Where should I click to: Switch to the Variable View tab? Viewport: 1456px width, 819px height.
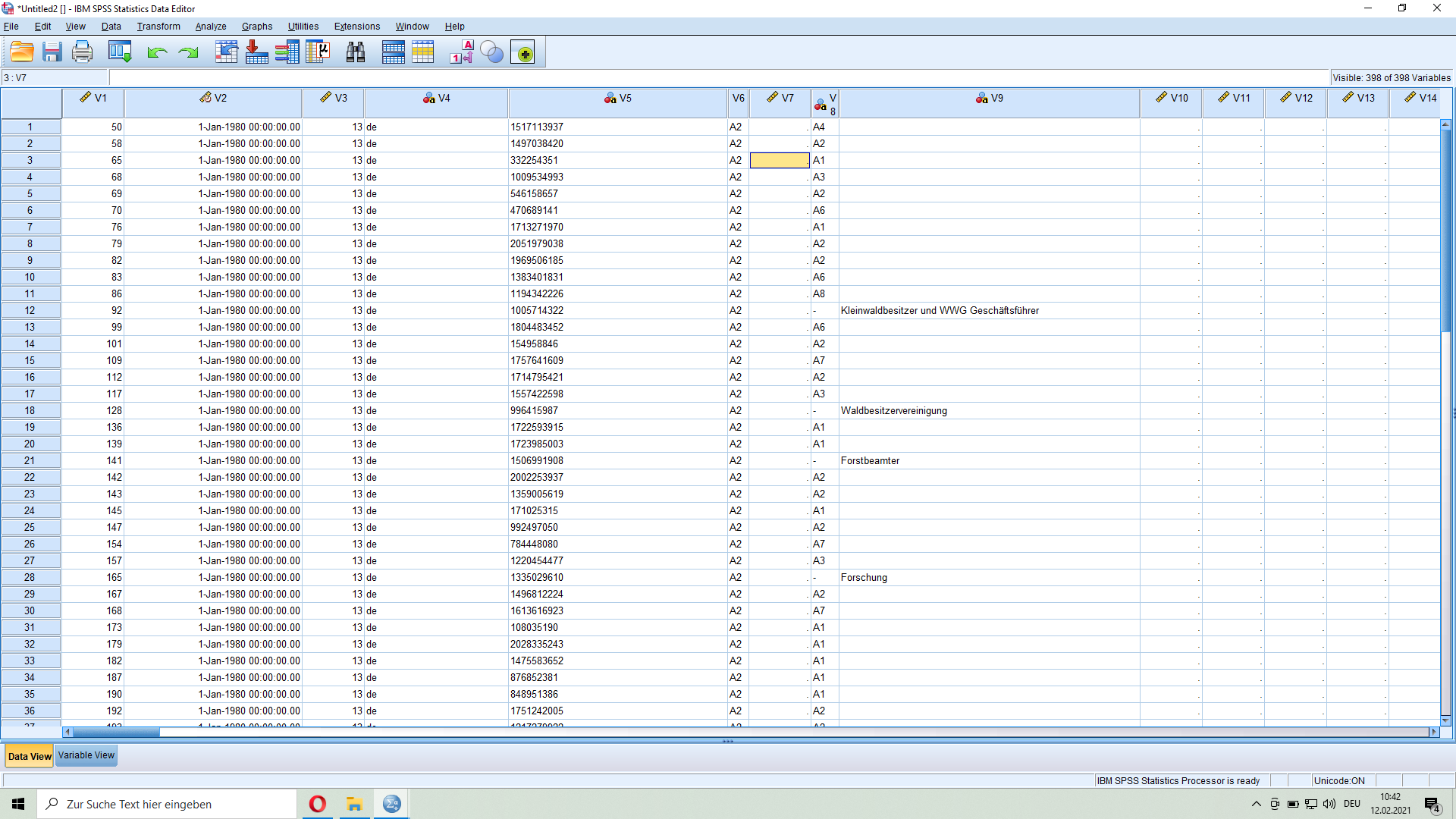86,755
